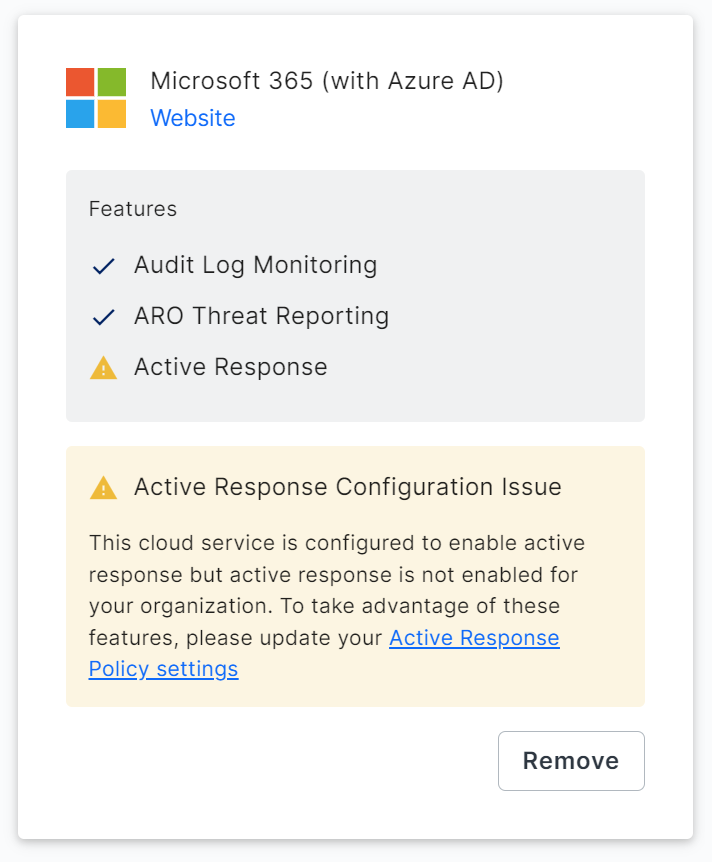Image resolution: width=712 pixels, height=862 pixels.
Task: Select the 'Microsoft 365 (with Azure AD)' title
Action: tap(327, 81)
